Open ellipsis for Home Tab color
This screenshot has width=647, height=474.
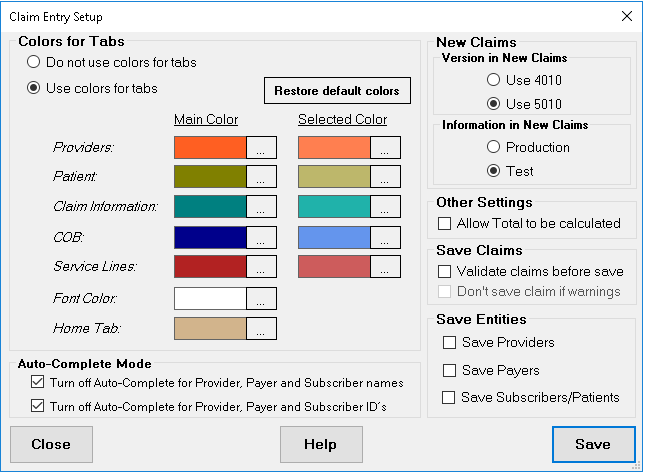coord(261,328)
